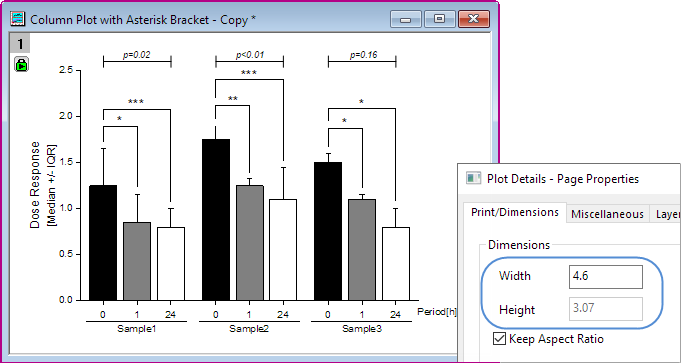Click the 24 tick label under Sample2
682x363 pixels.
click(x=283, y=314)
